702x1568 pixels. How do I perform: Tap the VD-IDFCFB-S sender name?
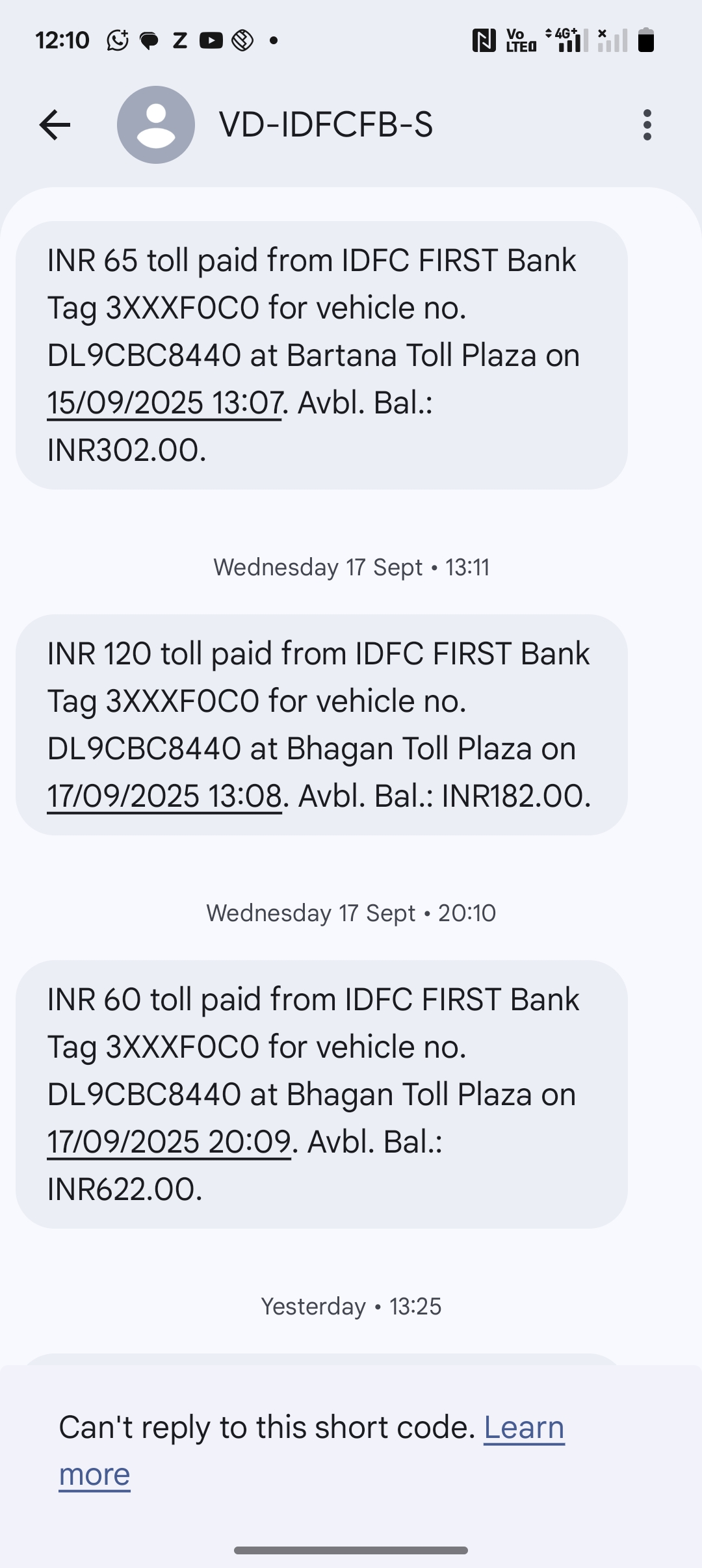326,125
